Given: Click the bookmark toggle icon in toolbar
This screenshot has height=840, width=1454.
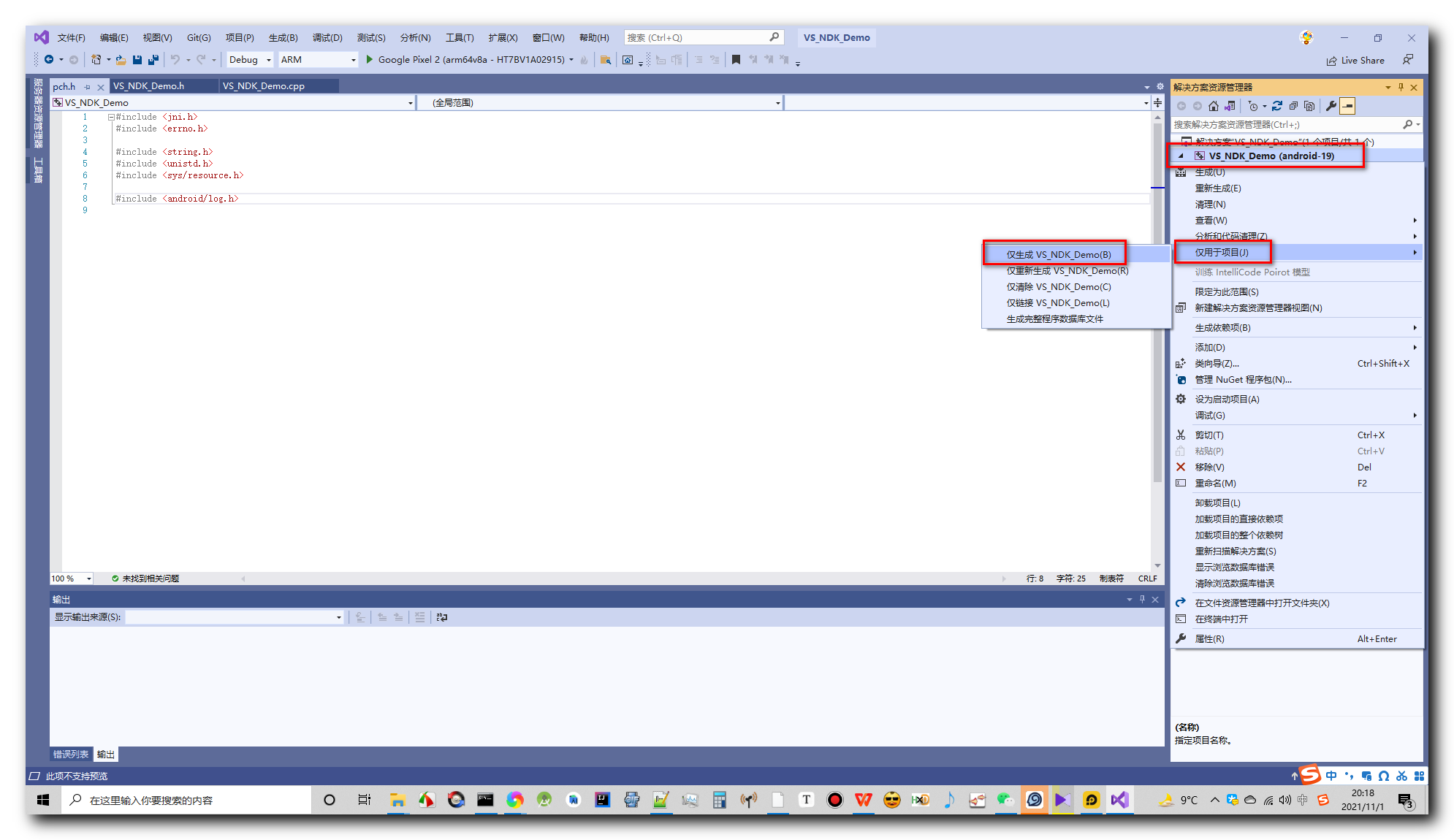Looking at the screenshot, I should [x=736, y=60].
